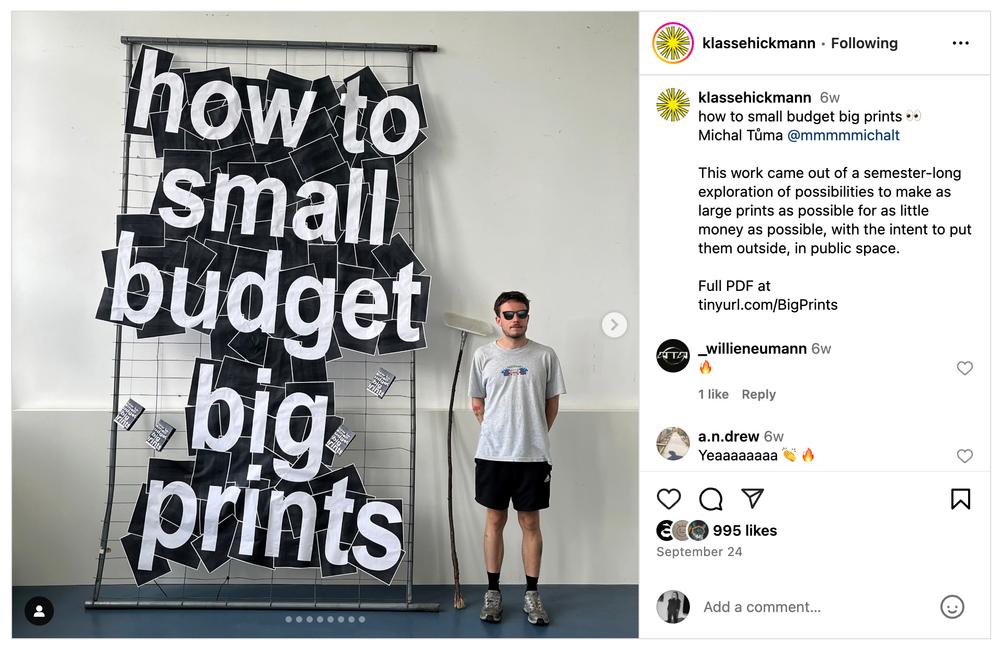View the 995 likes list
This screenshot has height=654, width=1000.
(744, 531)
